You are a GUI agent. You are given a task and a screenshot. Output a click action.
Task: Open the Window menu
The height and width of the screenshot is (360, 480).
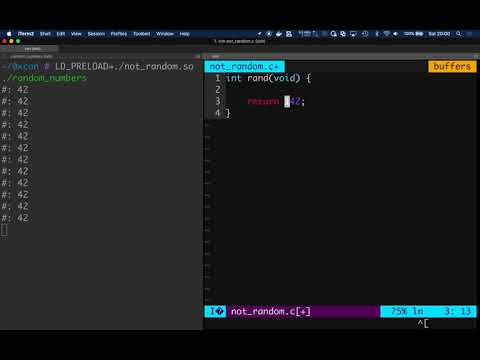coord(165,34)
